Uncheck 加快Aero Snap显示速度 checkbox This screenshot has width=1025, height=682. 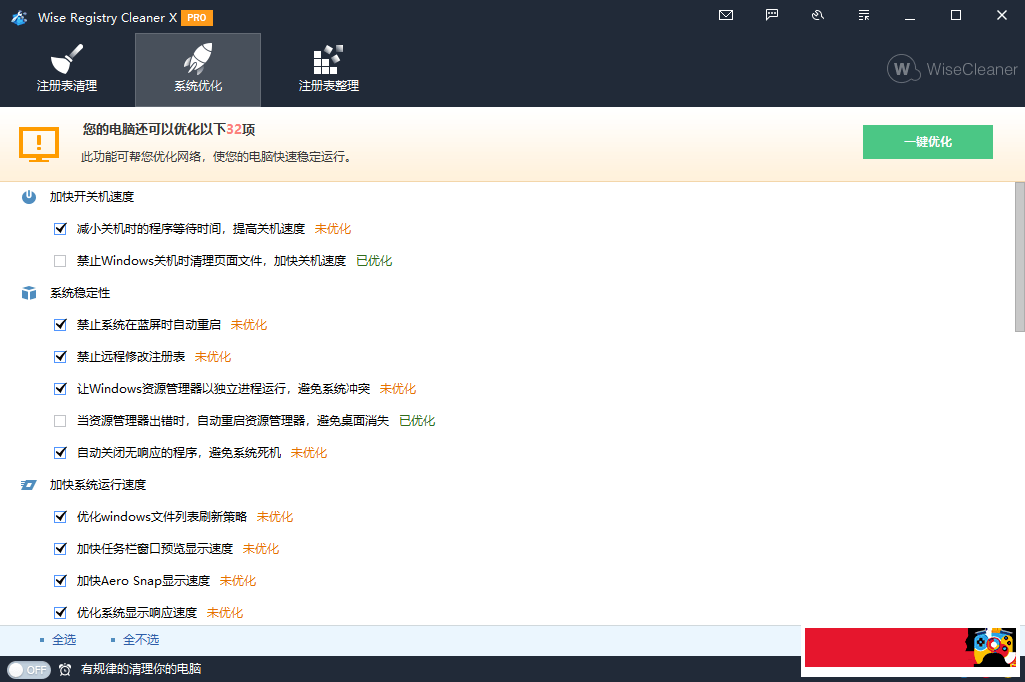pos(60,581)
